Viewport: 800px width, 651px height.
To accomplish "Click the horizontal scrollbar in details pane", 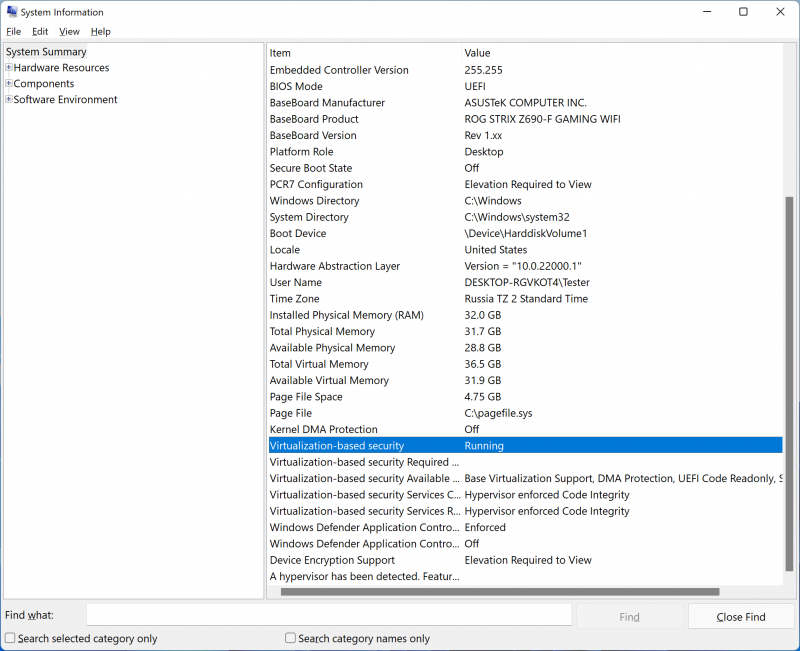I will 500,592.
